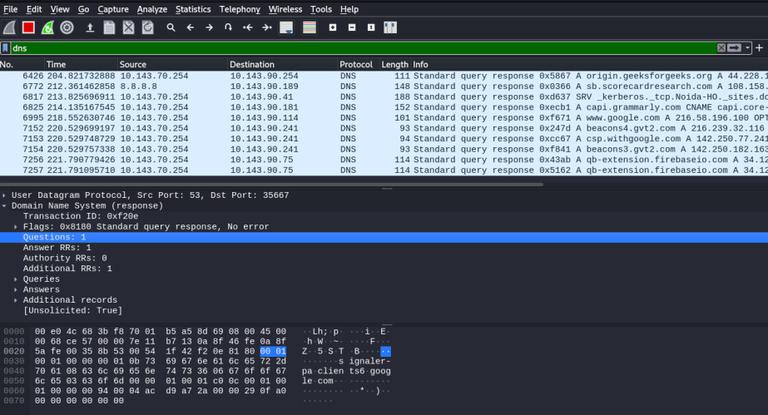Screen dimensions: 768x415
Task: Open the Analyze menu
Action: coord(152,9)
